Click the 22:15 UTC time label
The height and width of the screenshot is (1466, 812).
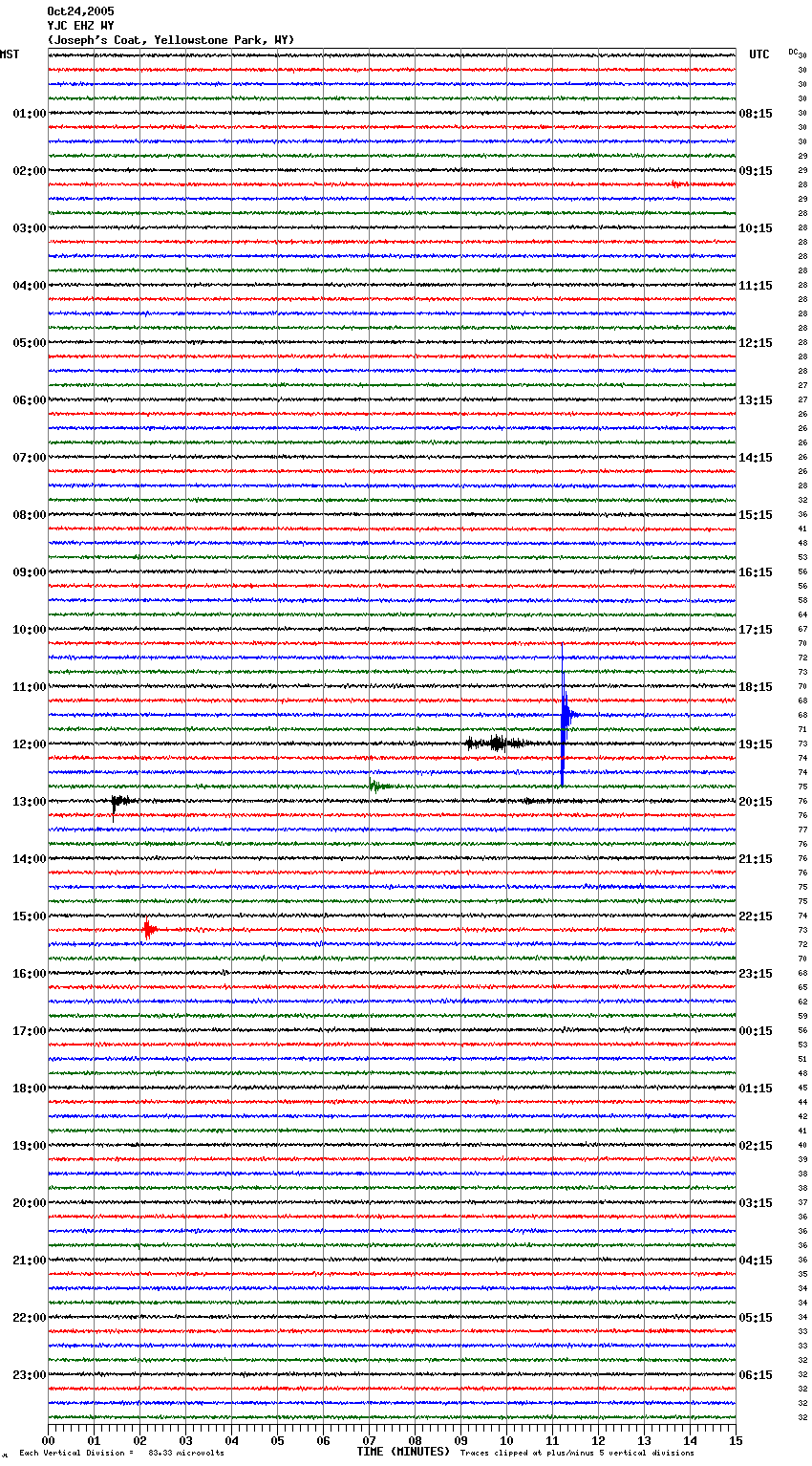[756, 916]
